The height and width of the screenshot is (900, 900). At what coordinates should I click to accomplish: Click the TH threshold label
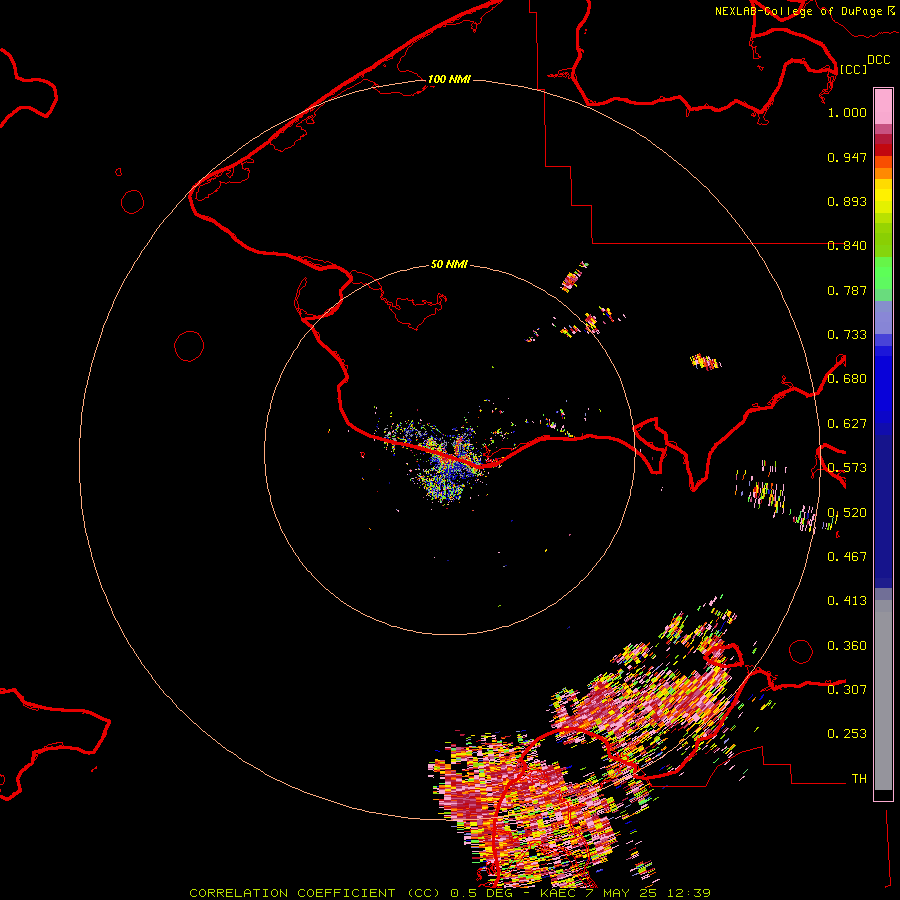coord(859,779)
